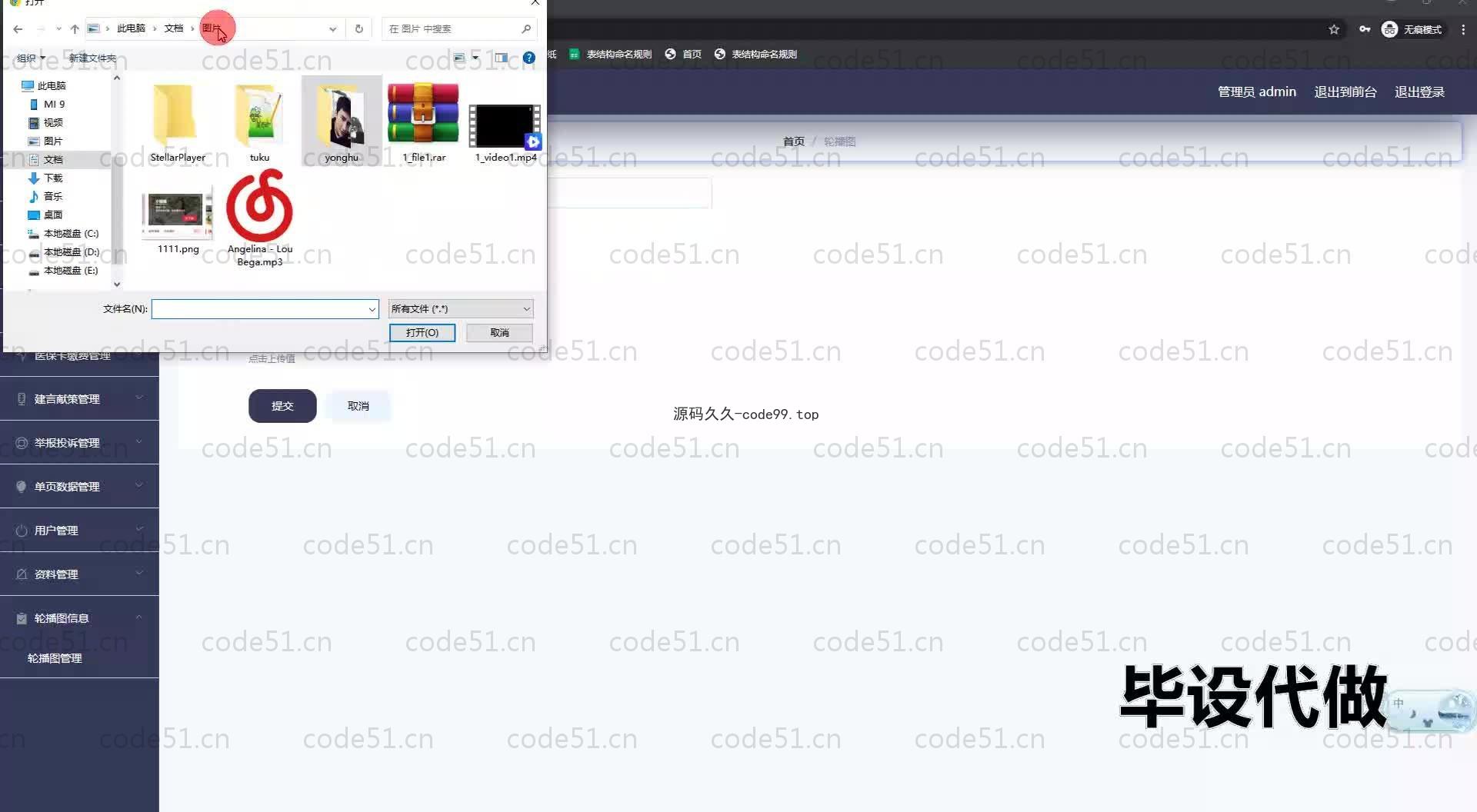
Task: Select Angelina - Lou Bega.mp3 file
Action: [x=259, y=219]
